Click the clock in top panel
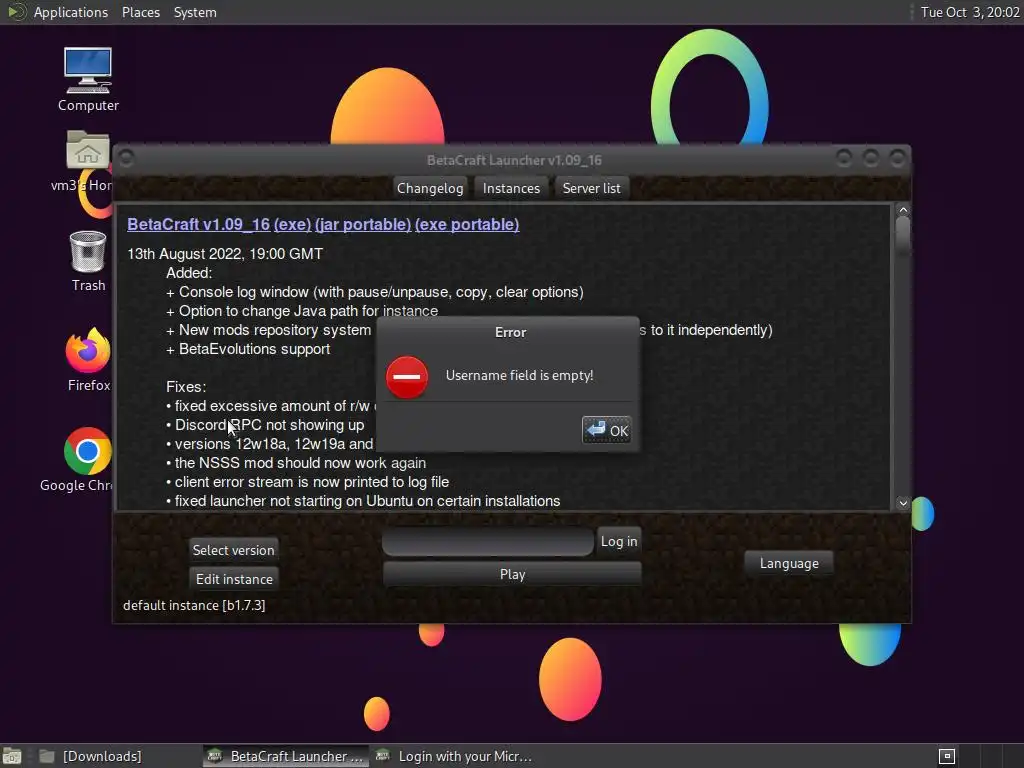The image size is (1024, 768). [970, 12]
